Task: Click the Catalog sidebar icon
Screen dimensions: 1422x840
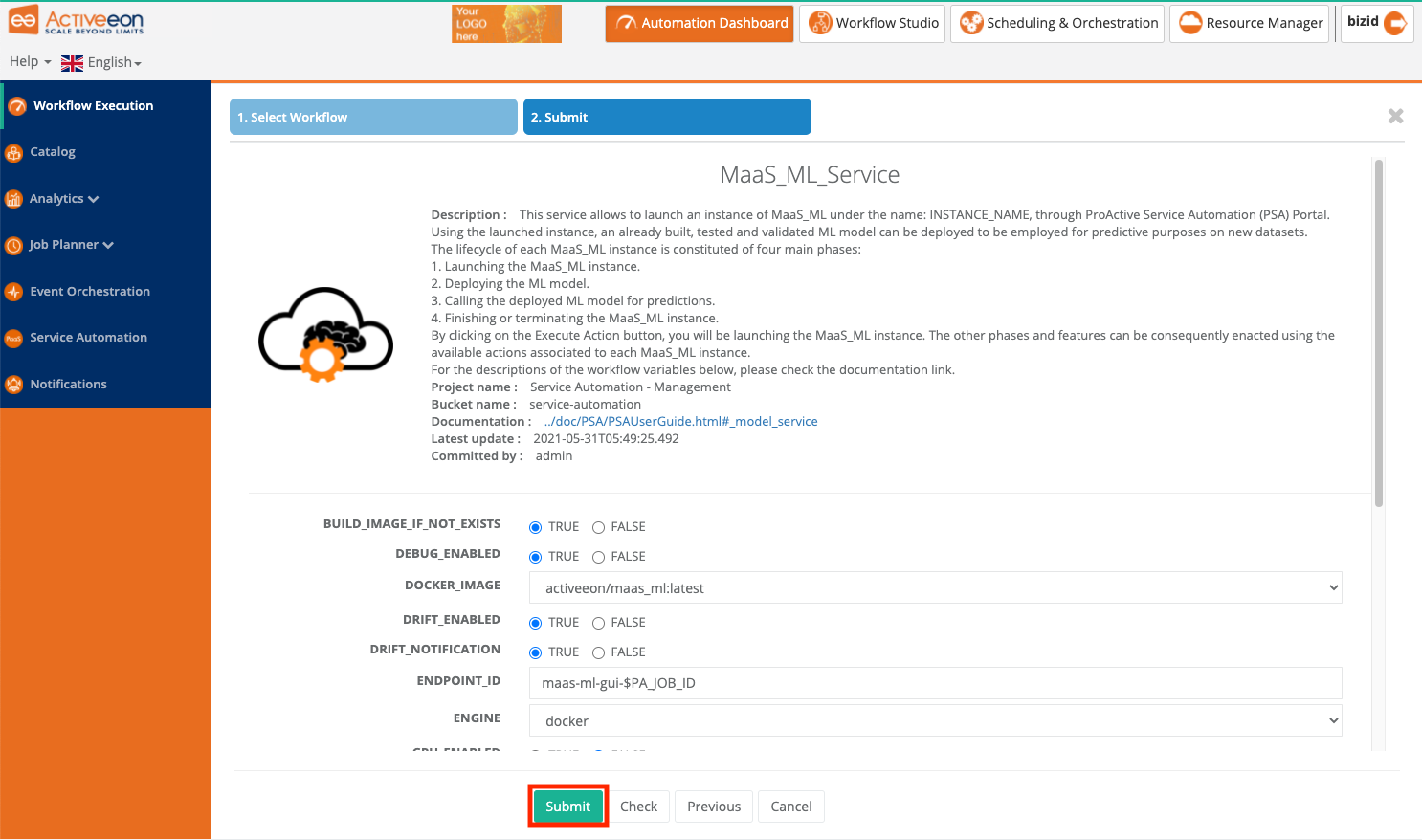Action: coord(13,152)
